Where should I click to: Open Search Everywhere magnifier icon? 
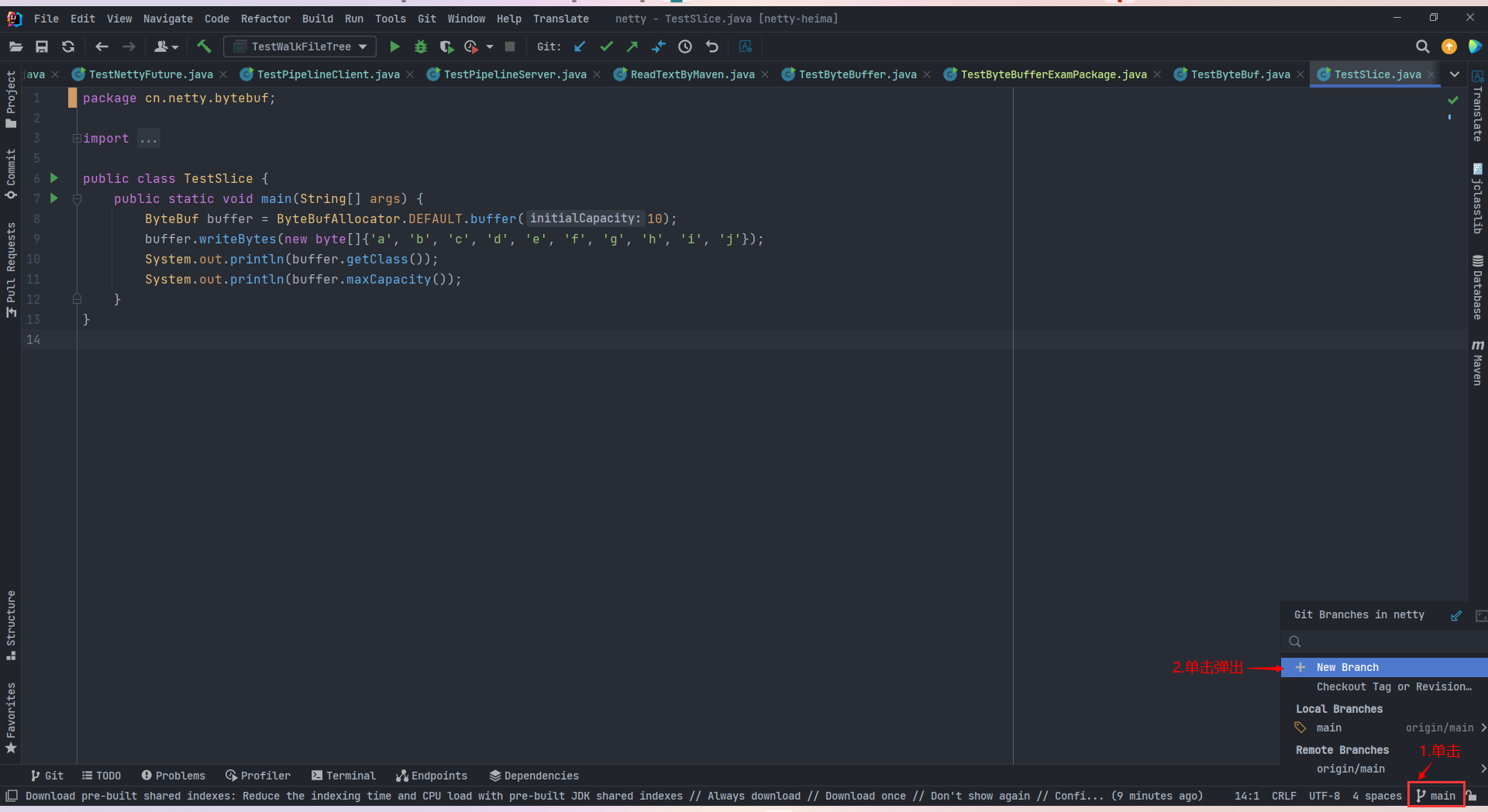point(1423,46)
